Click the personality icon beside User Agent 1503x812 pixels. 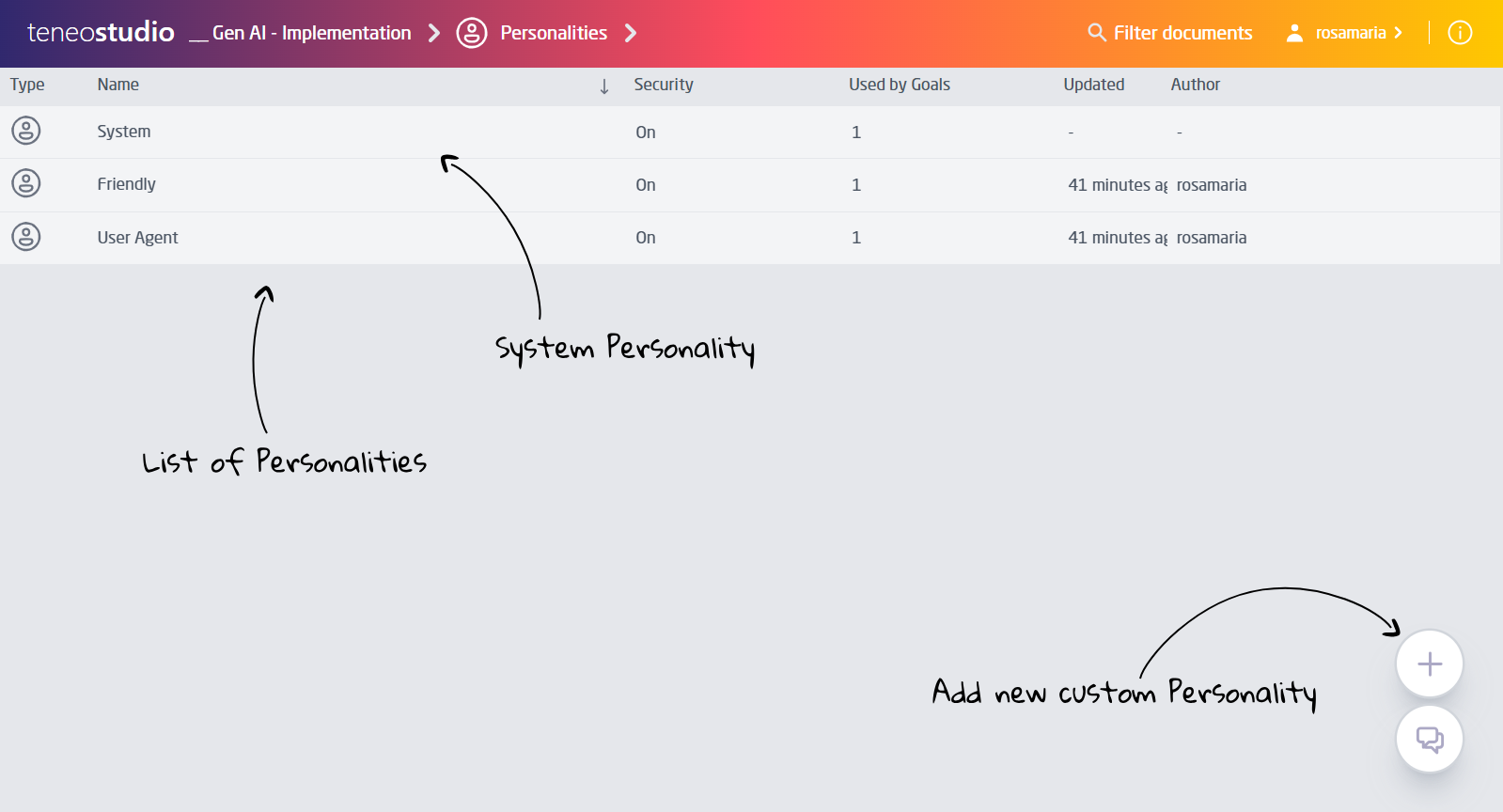(x=24, y=237)
